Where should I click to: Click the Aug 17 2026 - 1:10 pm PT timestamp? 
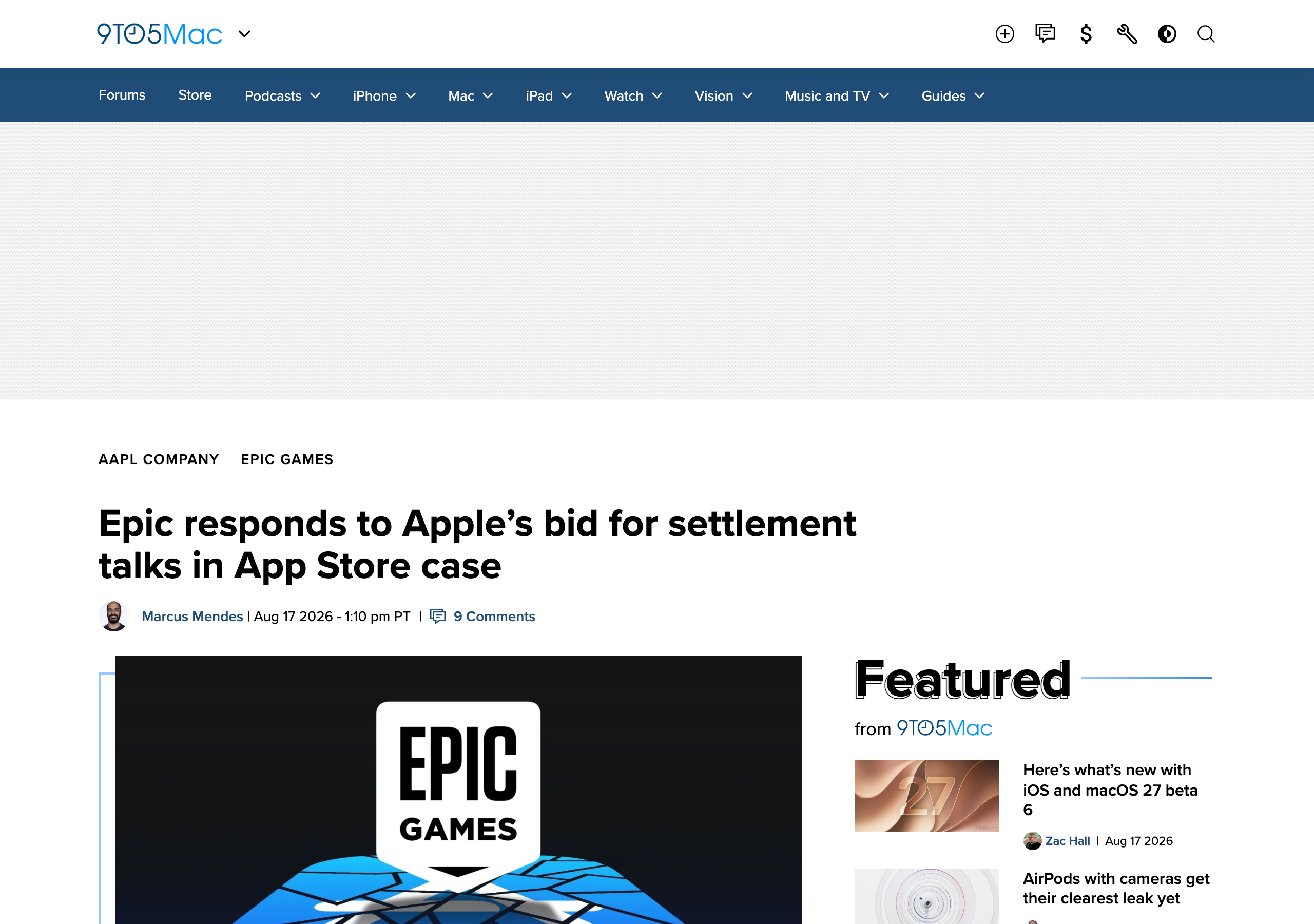click(332, 616)
